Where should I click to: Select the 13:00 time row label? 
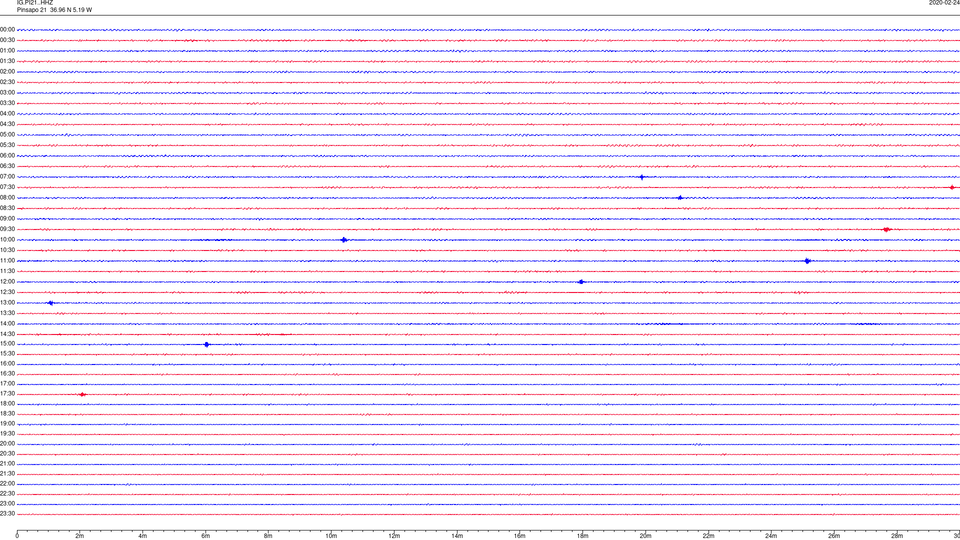pos(7,302)
